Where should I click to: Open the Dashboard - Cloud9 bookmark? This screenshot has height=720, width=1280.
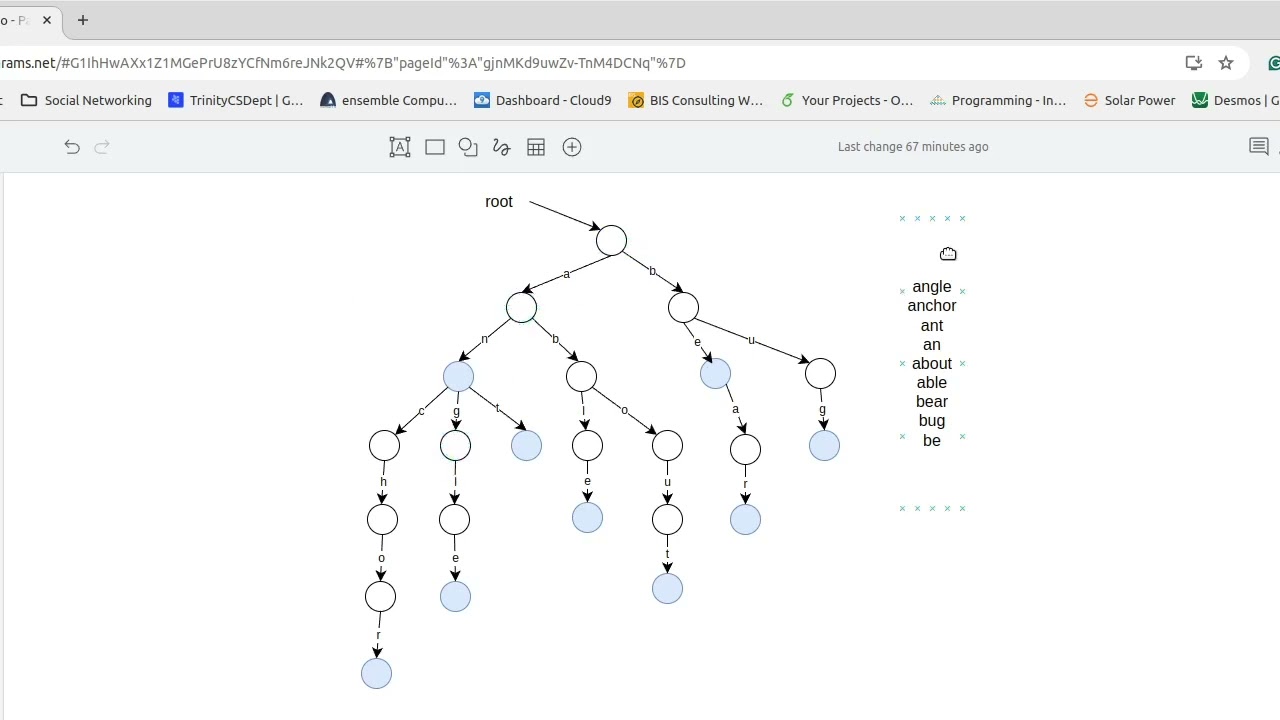[x=543, y=100]
